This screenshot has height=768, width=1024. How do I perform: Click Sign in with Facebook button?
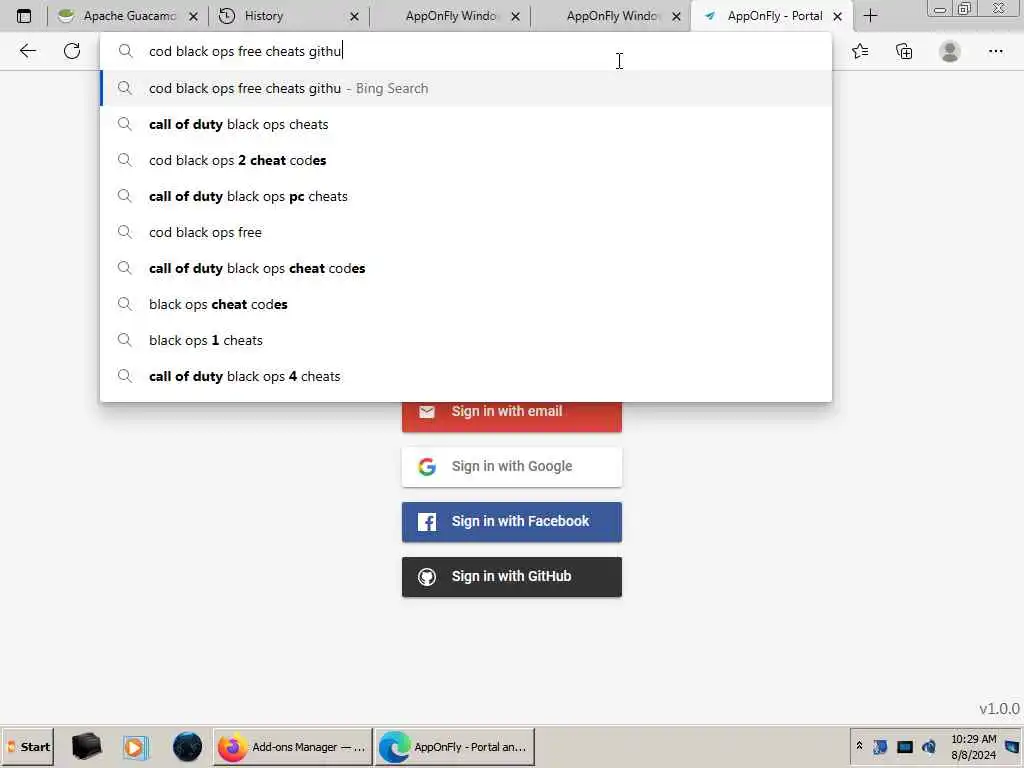click(x=511, y=521)
